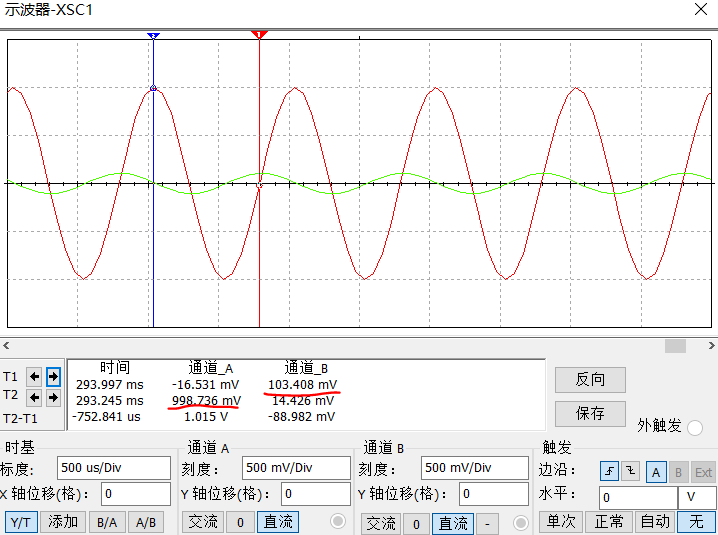The image size is (718, 535).
Task: Click T1 time value 293.997 ms
Action: tap(110, 385)
